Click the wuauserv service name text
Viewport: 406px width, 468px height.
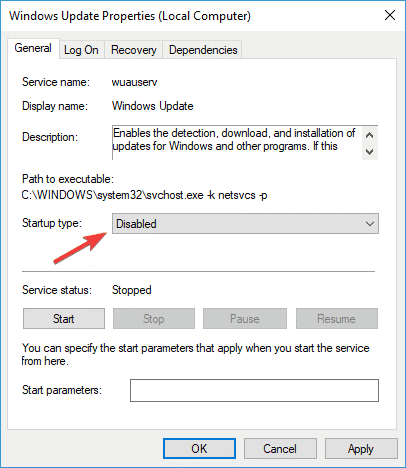134,82
